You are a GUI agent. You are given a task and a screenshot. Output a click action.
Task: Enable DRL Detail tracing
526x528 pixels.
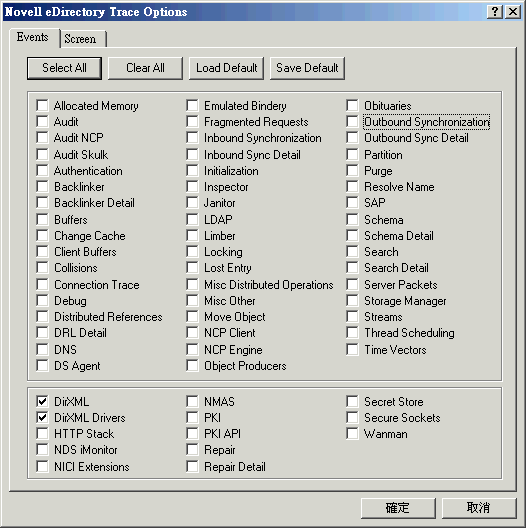42,333
